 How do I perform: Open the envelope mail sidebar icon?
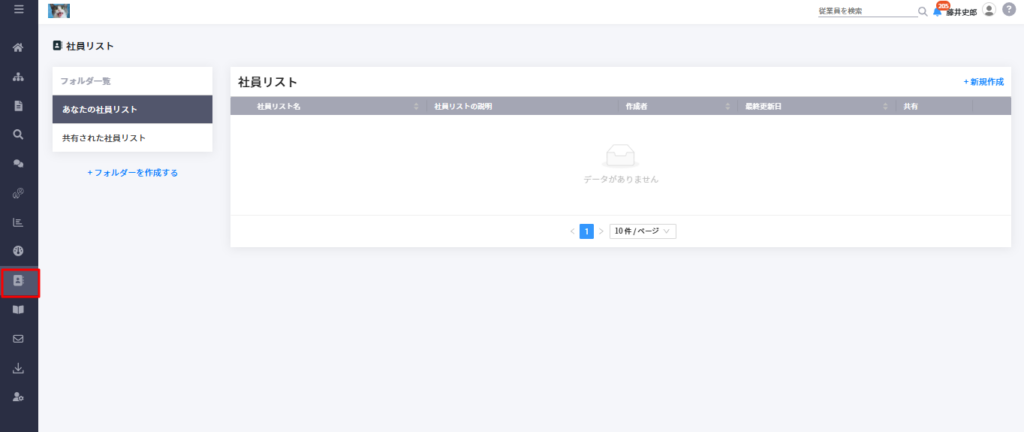tap(19, 339)
